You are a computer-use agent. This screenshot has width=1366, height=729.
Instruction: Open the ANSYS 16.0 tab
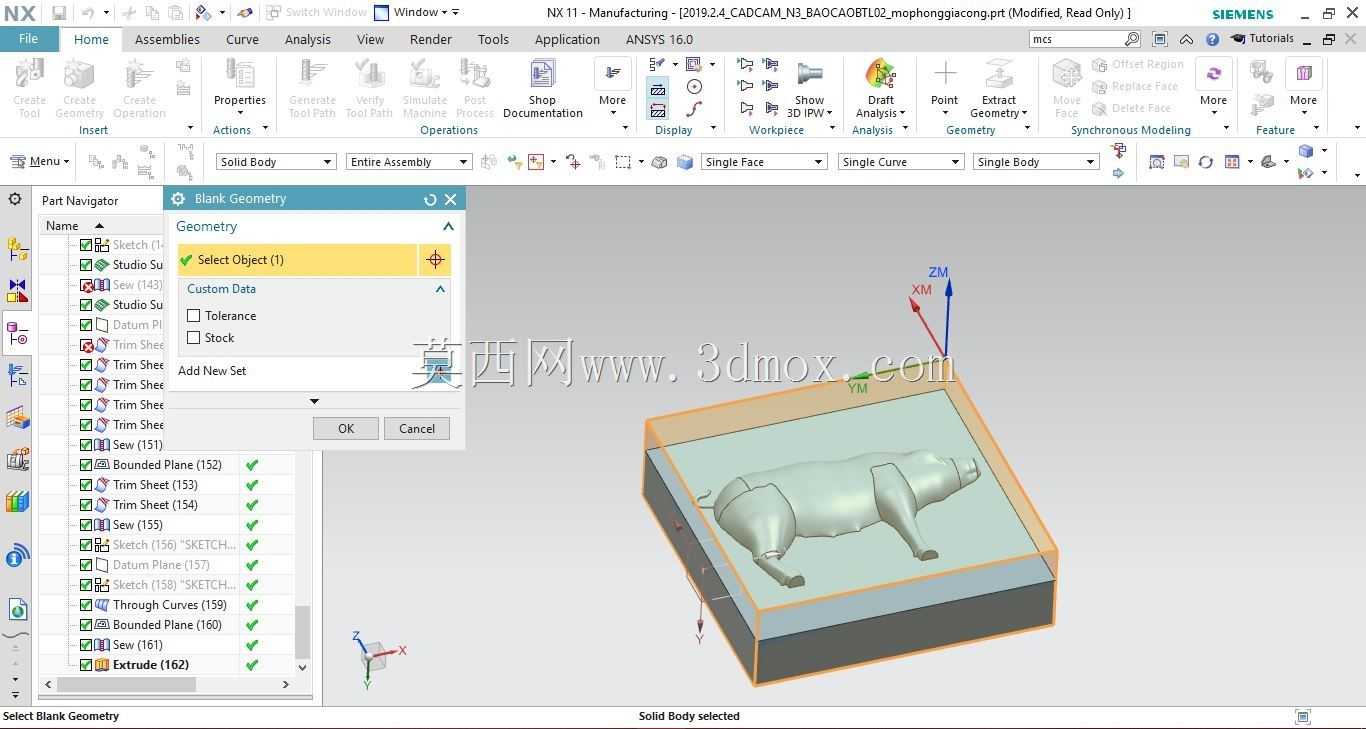click(659, 39)
